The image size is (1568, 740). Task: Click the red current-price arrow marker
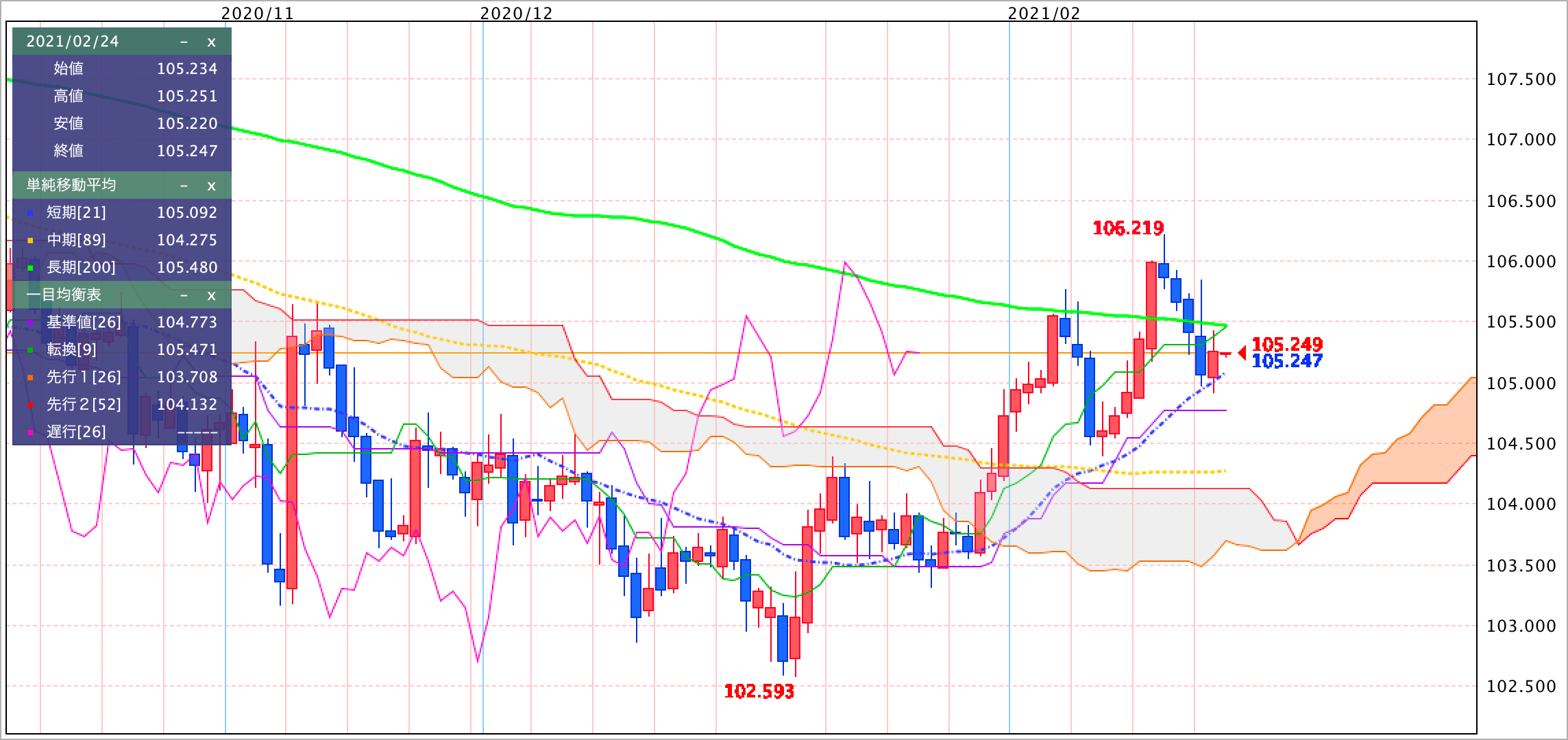click(x=1242, y=353)
